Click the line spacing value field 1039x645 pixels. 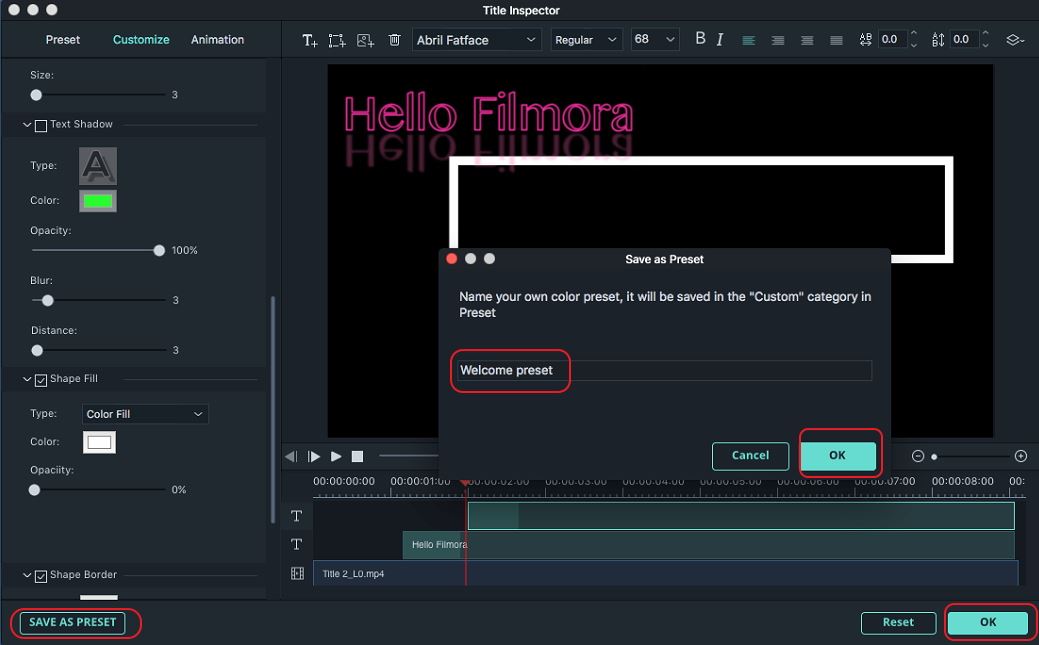click(964, 40)
